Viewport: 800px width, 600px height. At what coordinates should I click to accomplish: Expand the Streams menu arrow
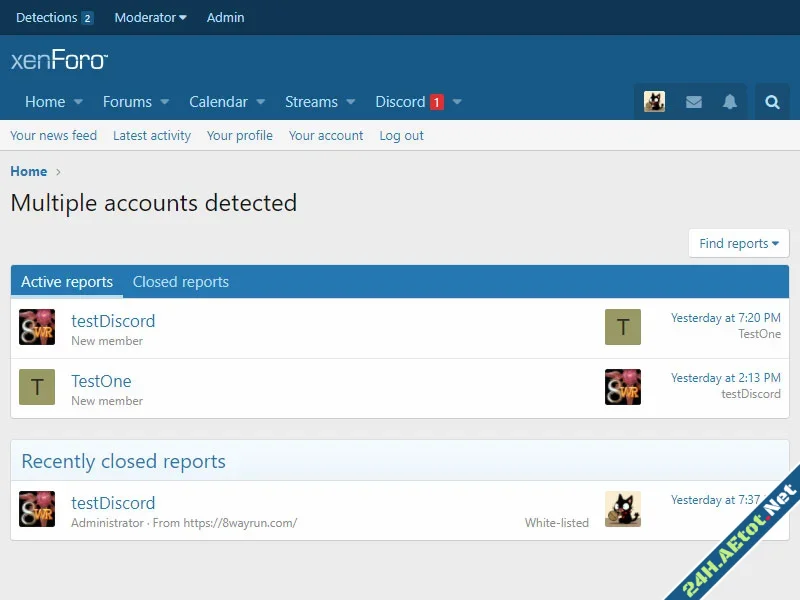point(351,102)
